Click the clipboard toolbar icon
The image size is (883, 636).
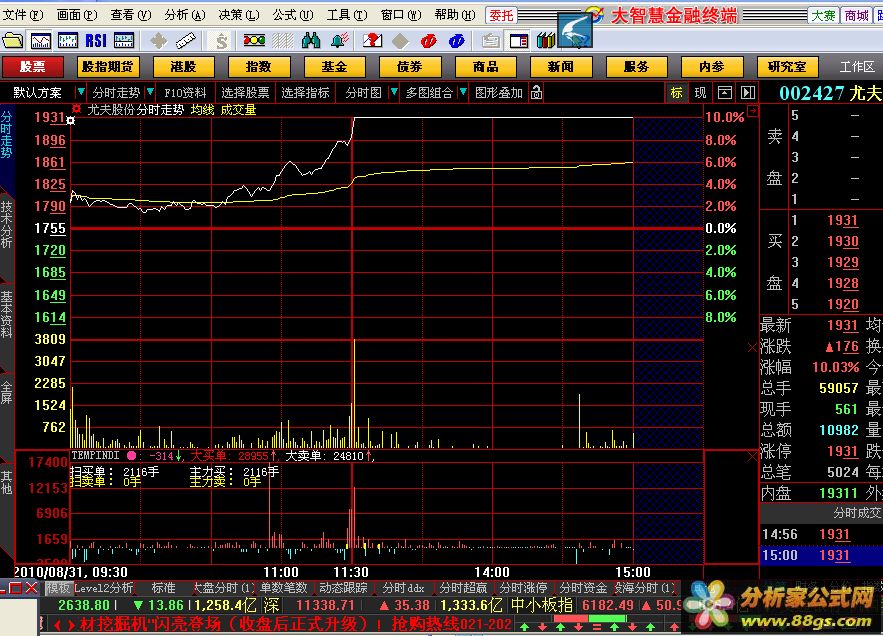[x=491, y=41]
